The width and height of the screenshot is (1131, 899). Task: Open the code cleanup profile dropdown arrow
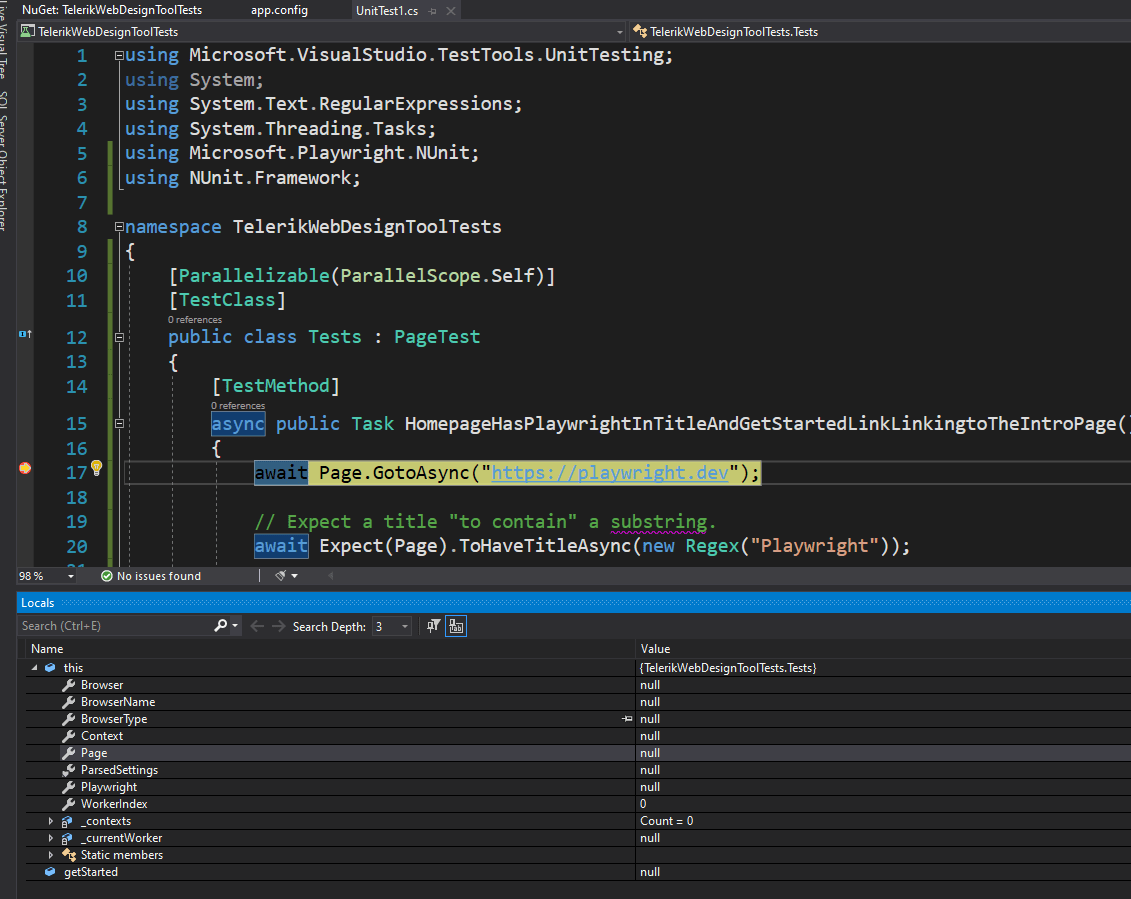click(x=294, y=576)
